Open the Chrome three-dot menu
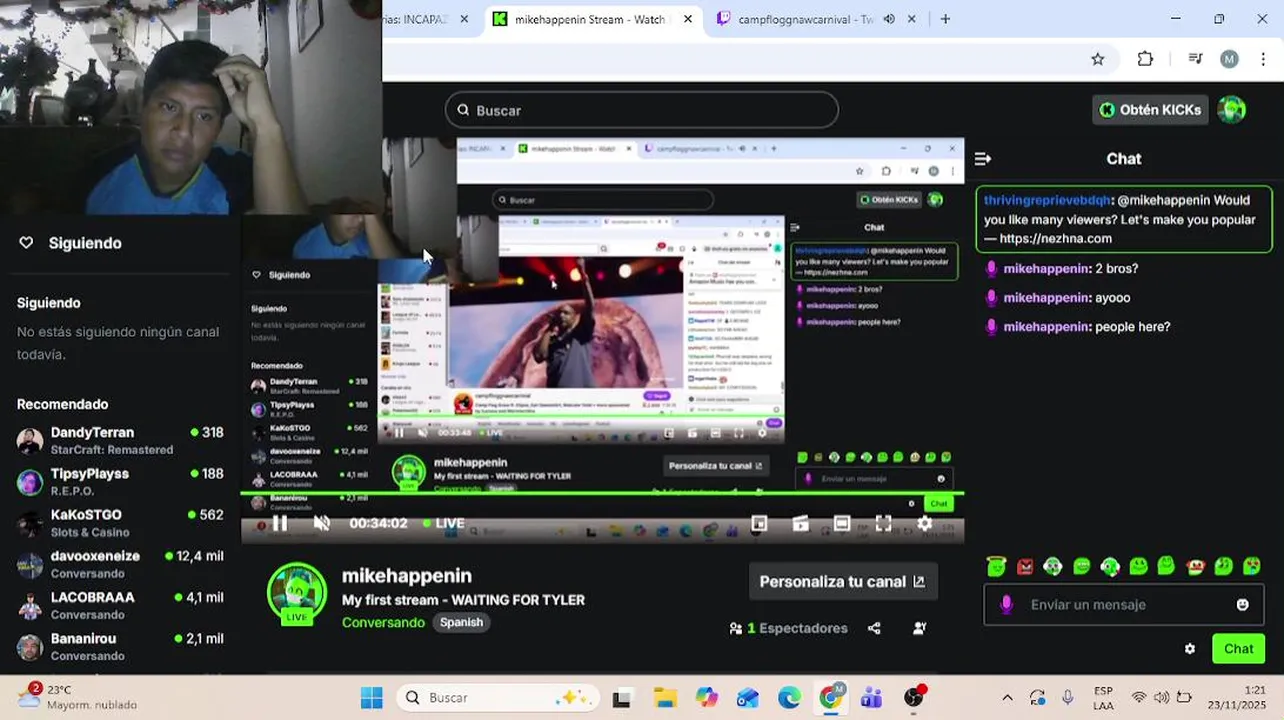The height and width of the screenshot is (720, 1284). point(1262,59)
